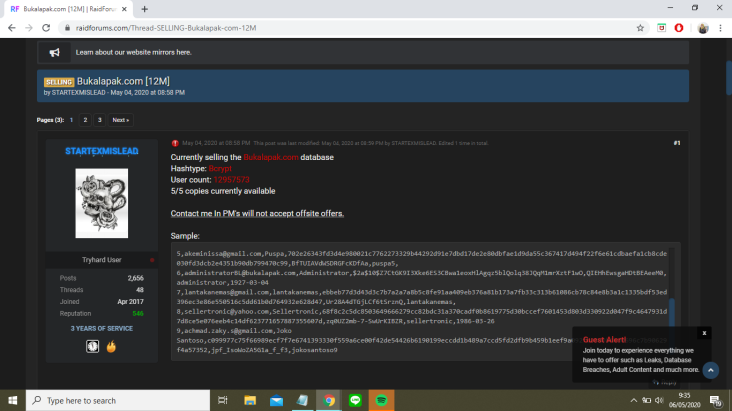
Task: Open the notebook app taskbar icon
Action: click(303, 400)
